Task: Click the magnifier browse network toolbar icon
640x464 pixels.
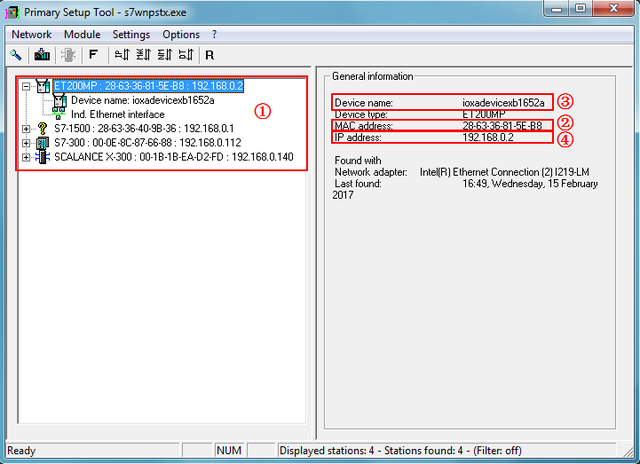Action: tap(16, 55)
